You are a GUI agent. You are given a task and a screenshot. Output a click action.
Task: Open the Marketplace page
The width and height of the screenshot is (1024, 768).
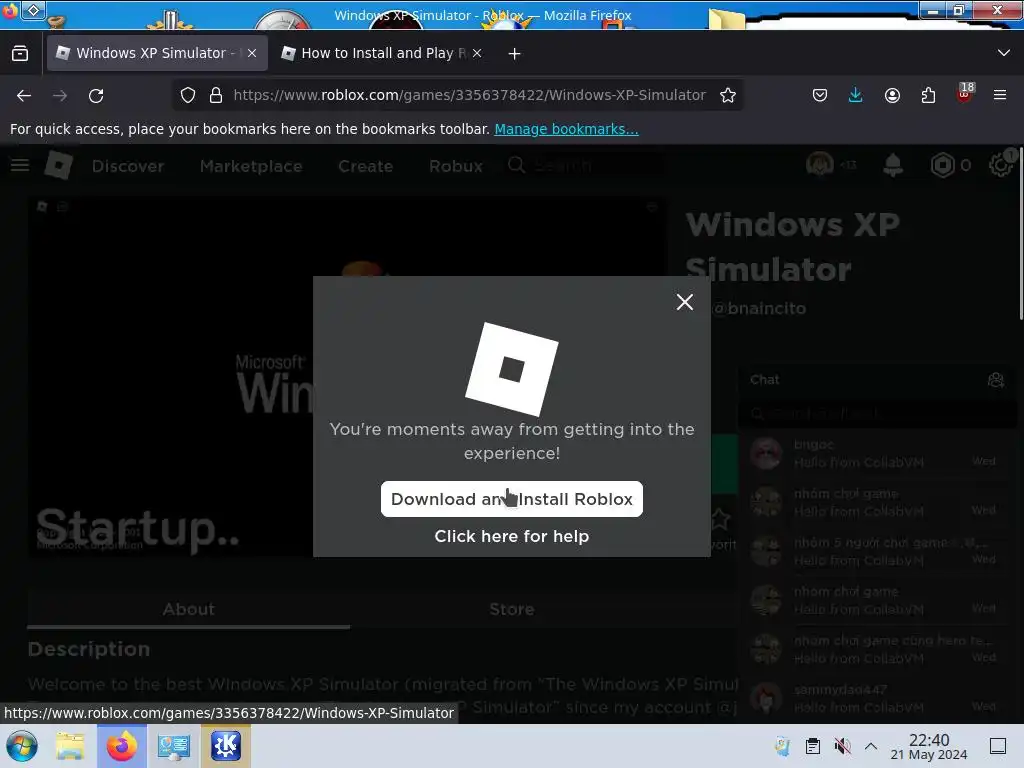point(251,167)
